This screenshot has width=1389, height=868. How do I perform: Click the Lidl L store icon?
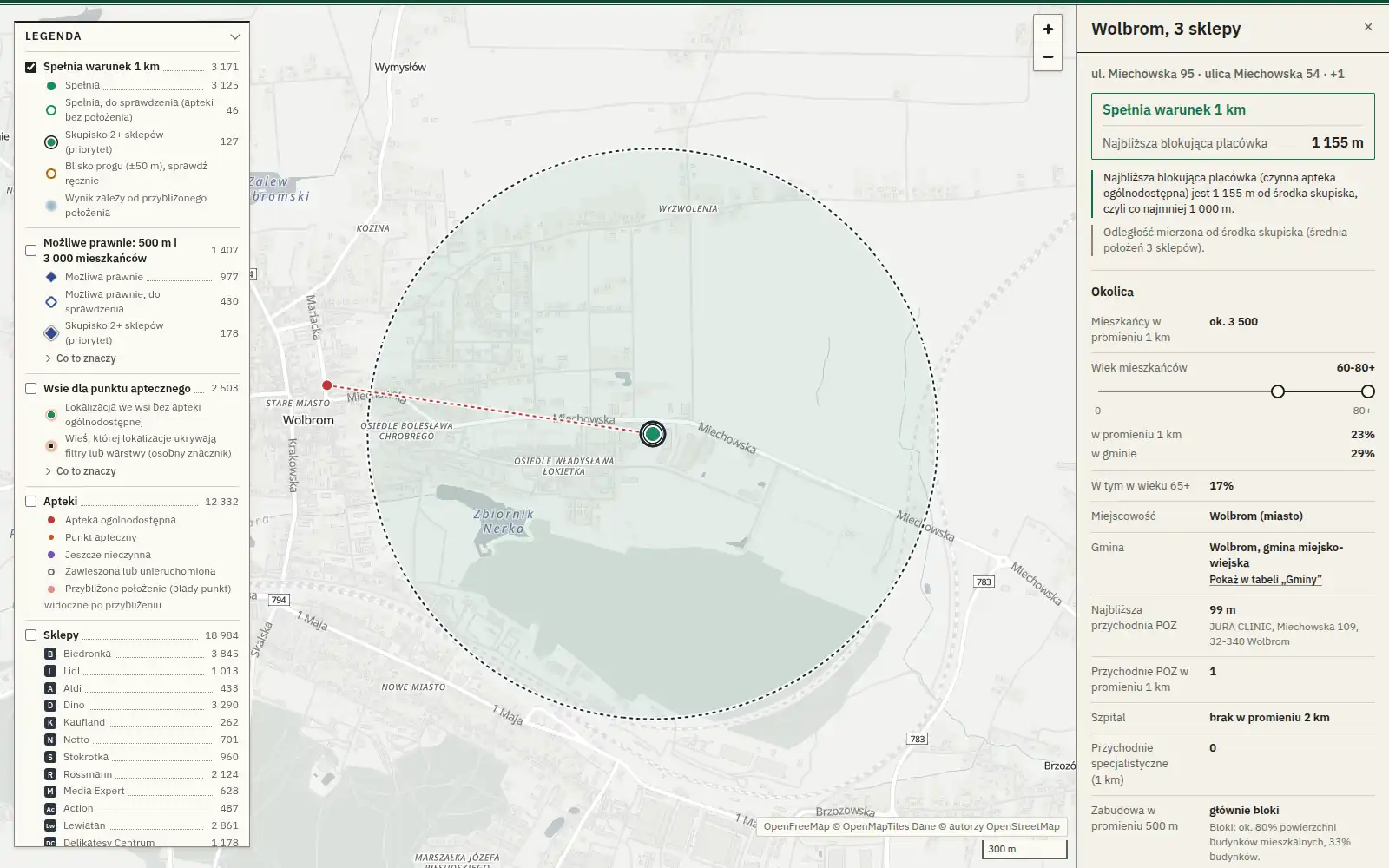click(x=50, y=671)
